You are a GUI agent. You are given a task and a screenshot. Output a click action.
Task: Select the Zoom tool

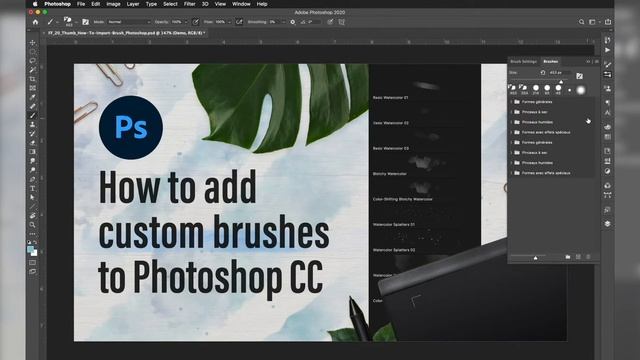tap(32, 224)
